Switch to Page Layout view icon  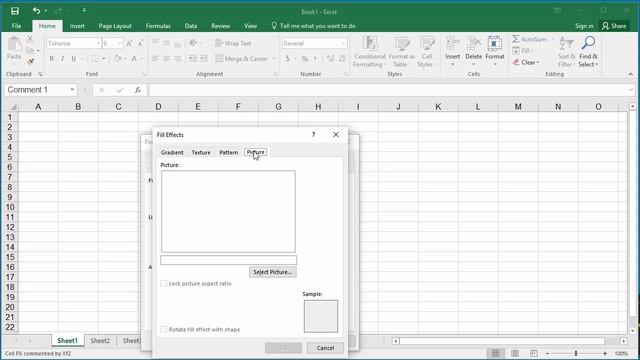click(515, 353)
